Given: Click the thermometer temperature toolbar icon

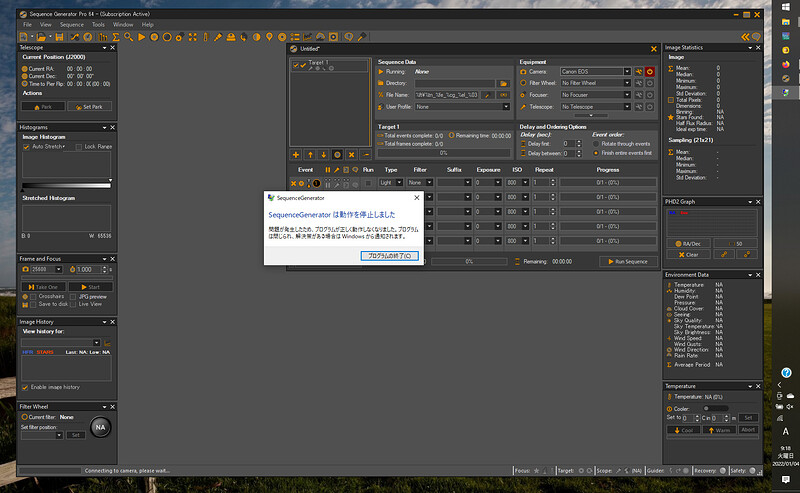Looking at the screenshot, I should click(206, 37).
